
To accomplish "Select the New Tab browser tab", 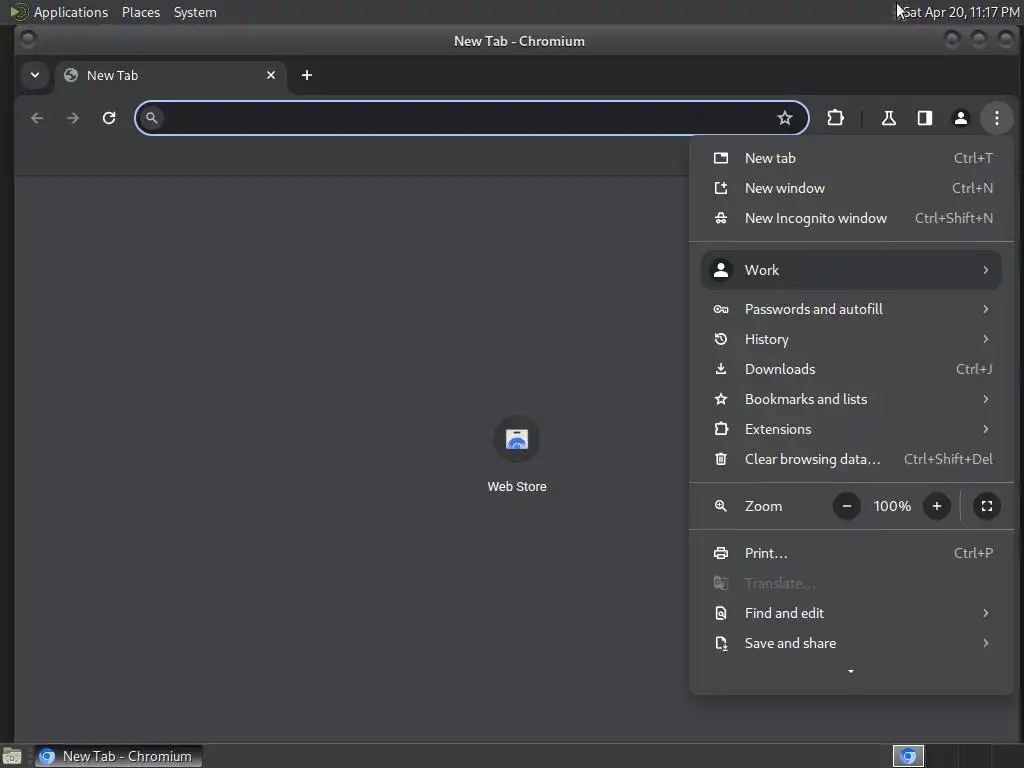I will [x=170, y=75].
